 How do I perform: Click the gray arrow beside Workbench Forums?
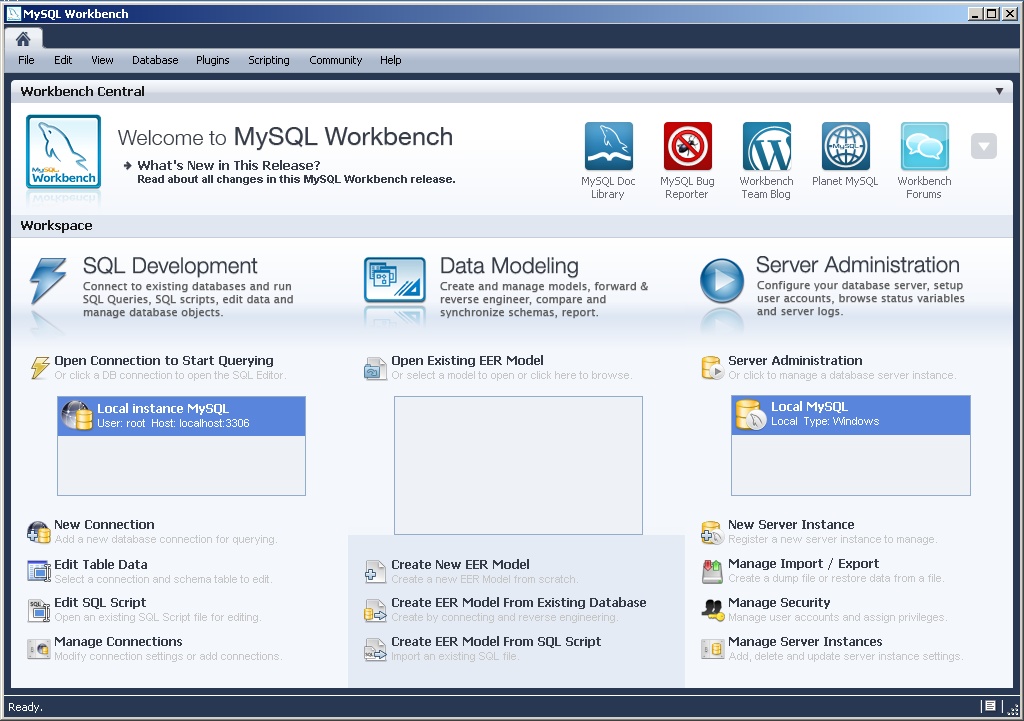tap(984, 145)
